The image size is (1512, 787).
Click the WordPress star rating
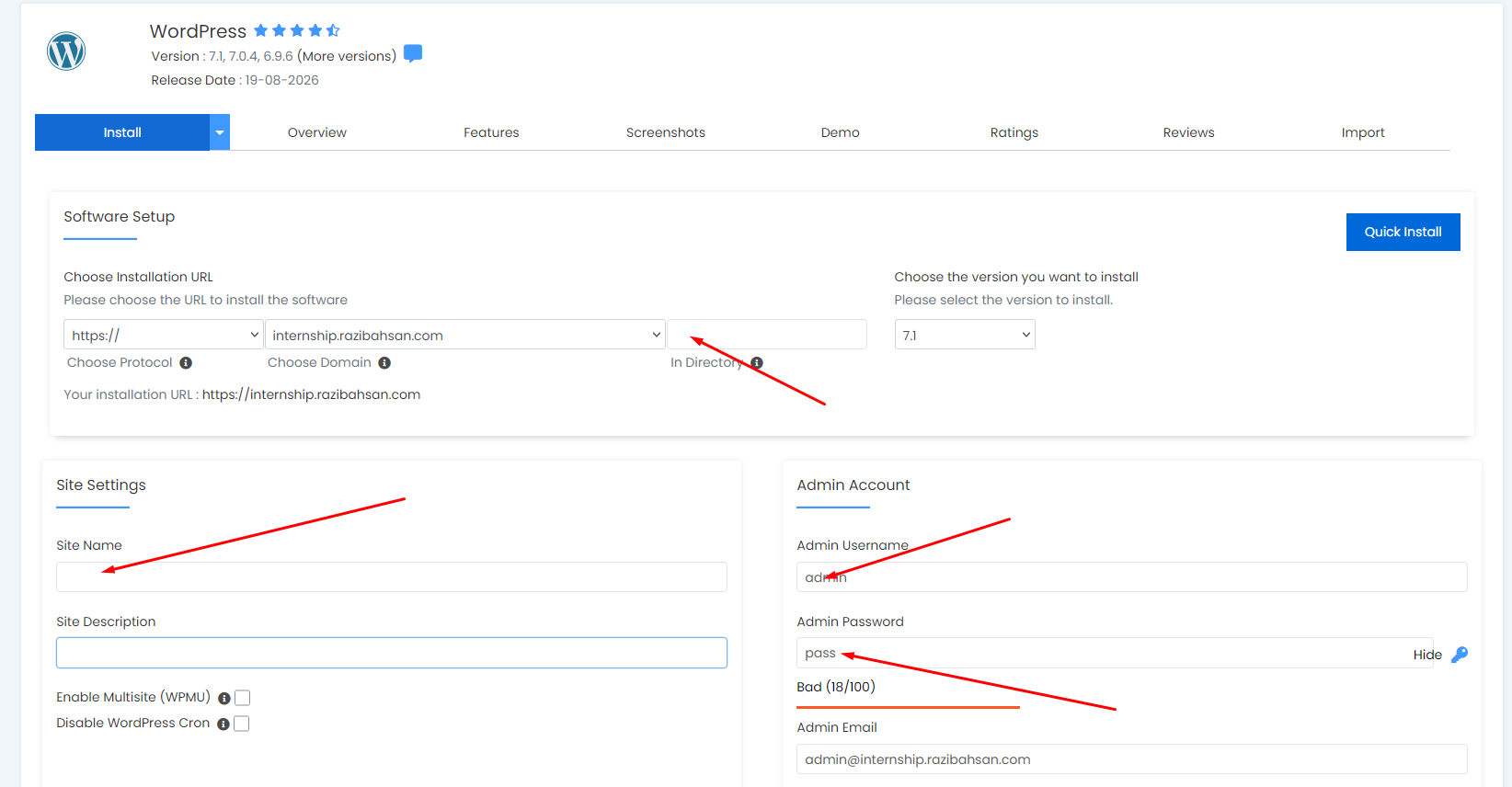click(297, 30)
